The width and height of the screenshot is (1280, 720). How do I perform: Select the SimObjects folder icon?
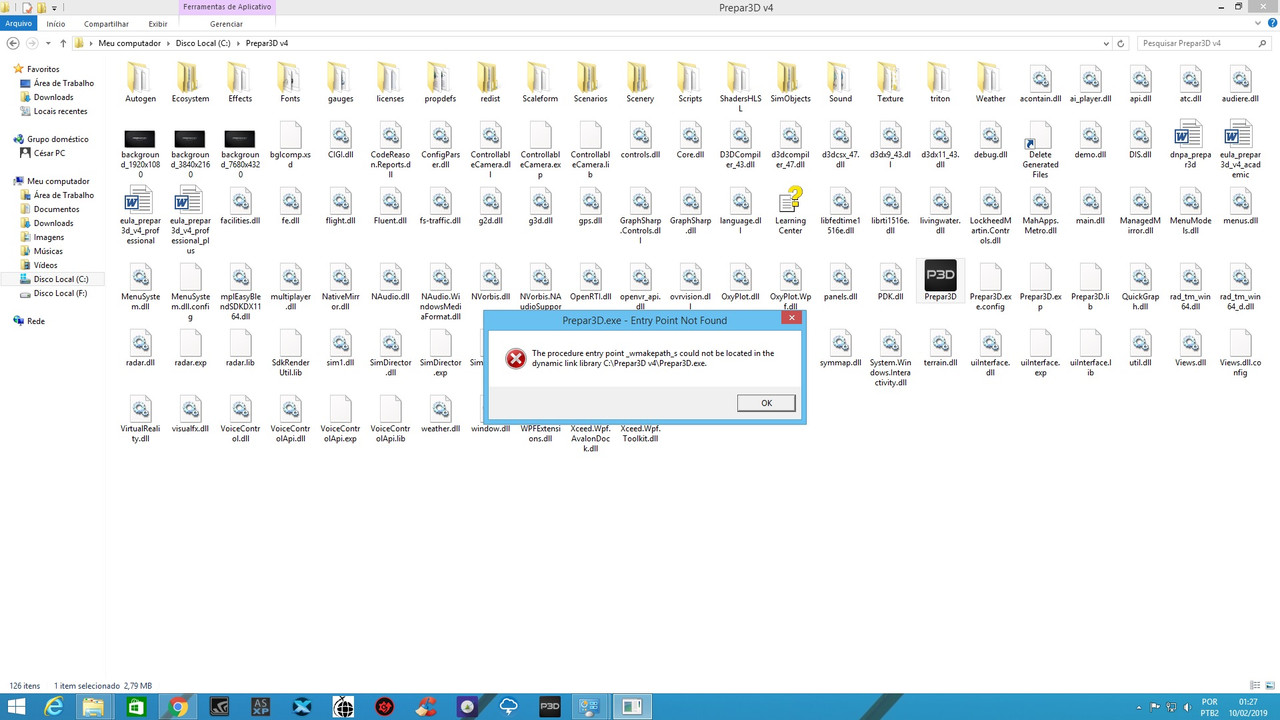790,77
